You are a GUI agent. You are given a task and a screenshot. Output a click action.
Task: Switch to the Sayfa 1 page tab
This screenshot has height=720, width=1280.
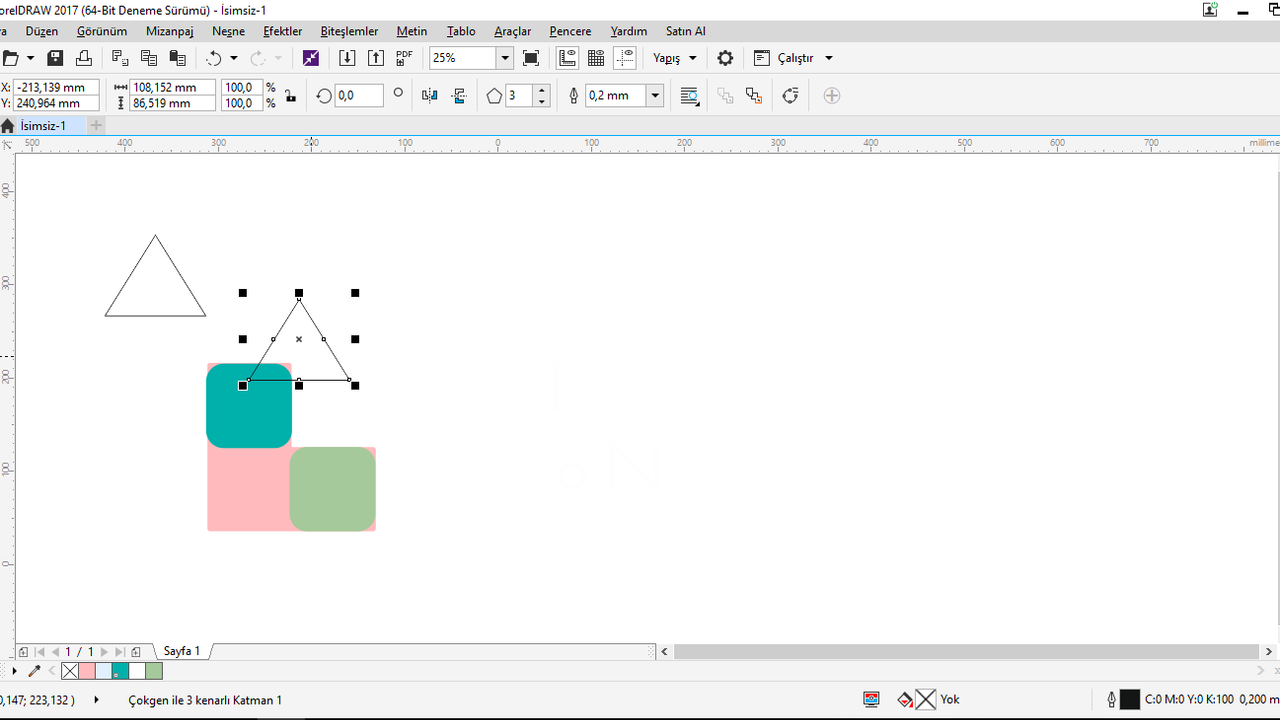pos(182,651)
